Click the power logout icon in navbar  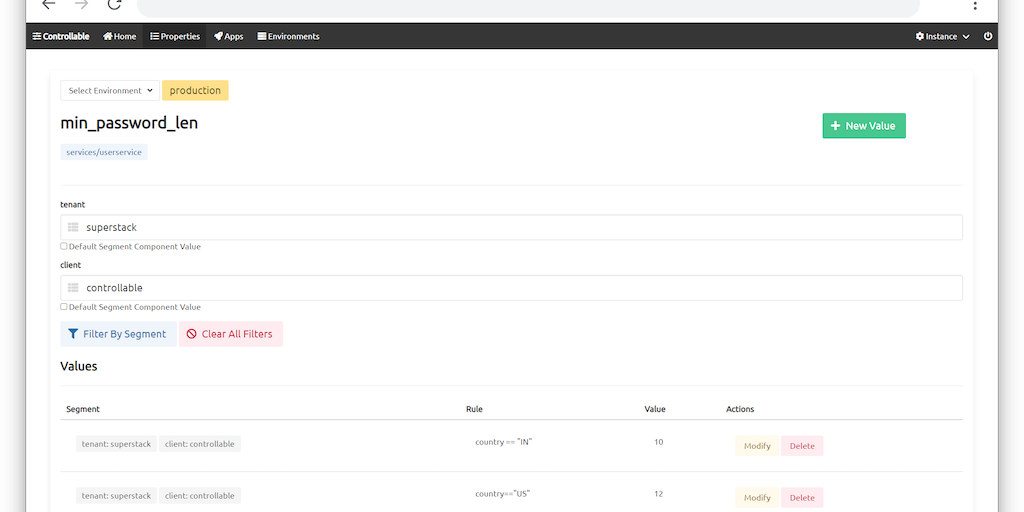[988, 36]
